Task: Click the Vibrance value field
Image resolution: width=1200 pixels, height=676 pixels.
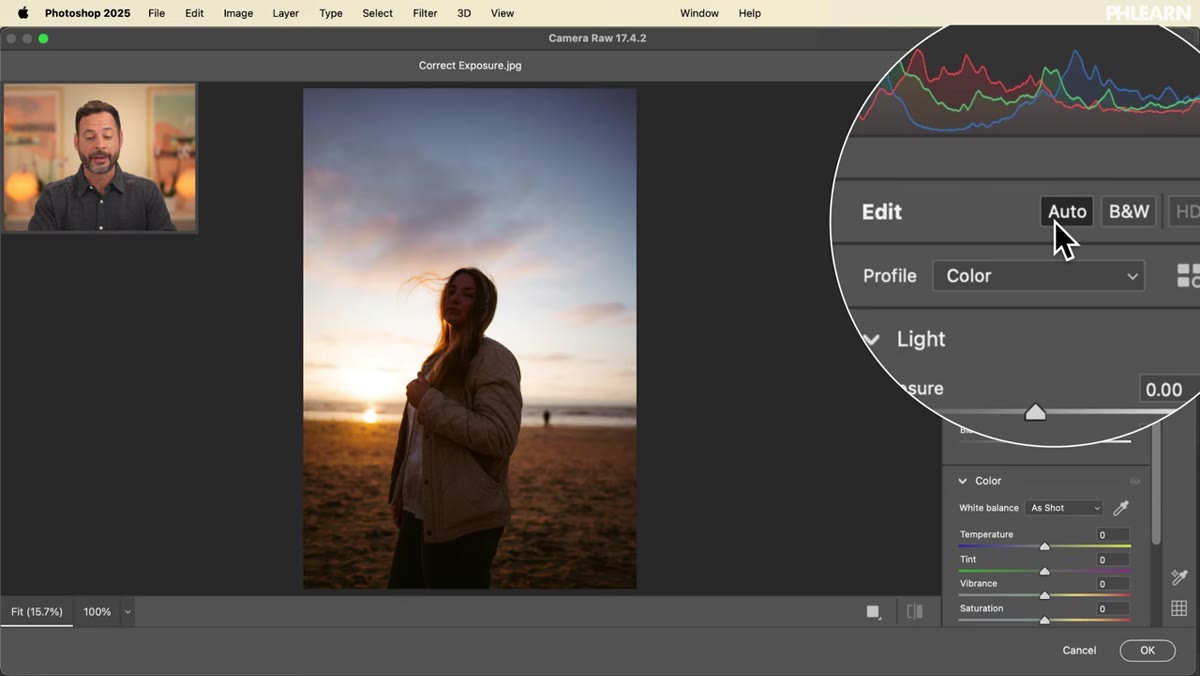Action: [x=1114, y=584]
